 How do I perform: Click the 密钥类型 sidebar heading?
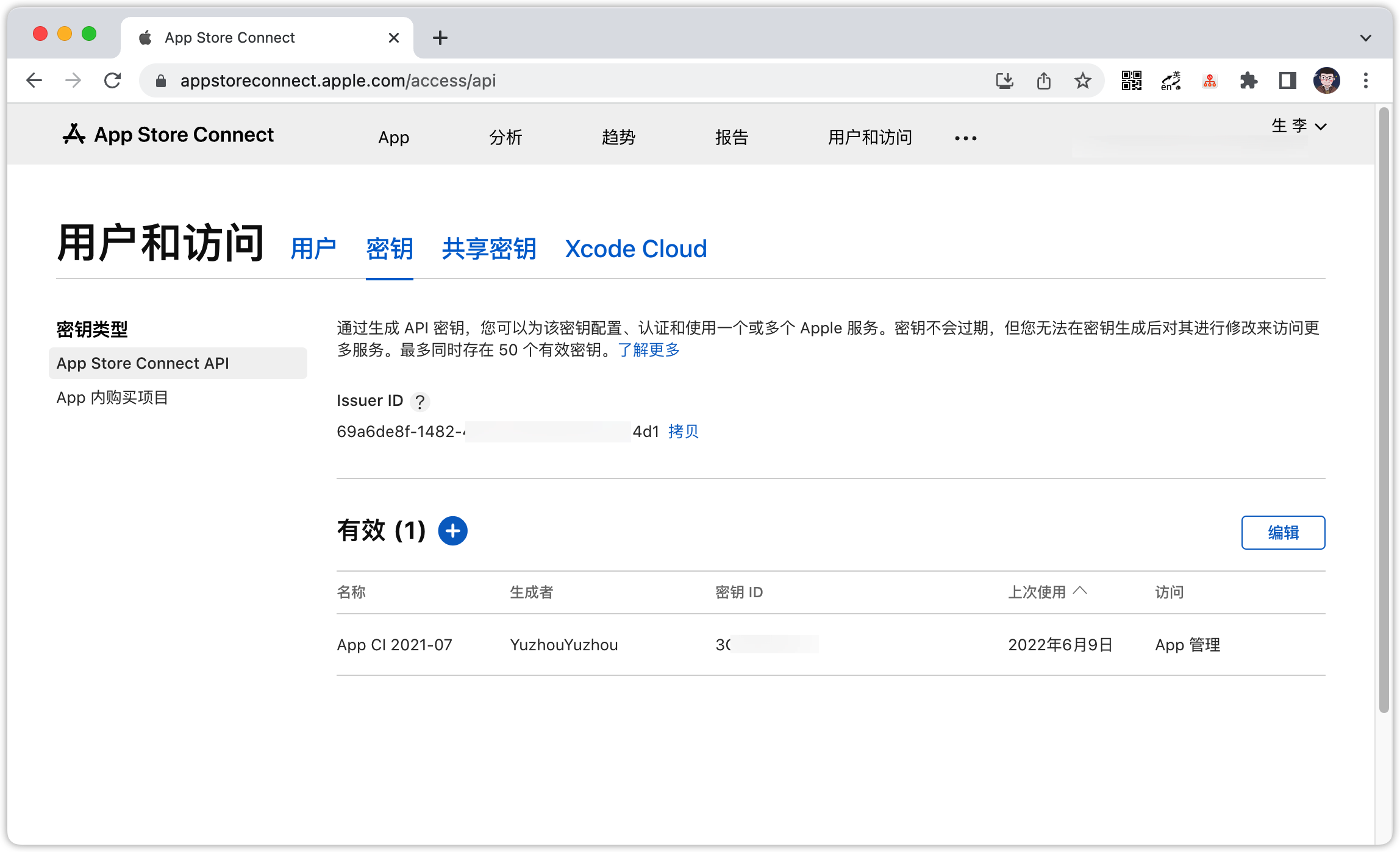tap(92, 330)
